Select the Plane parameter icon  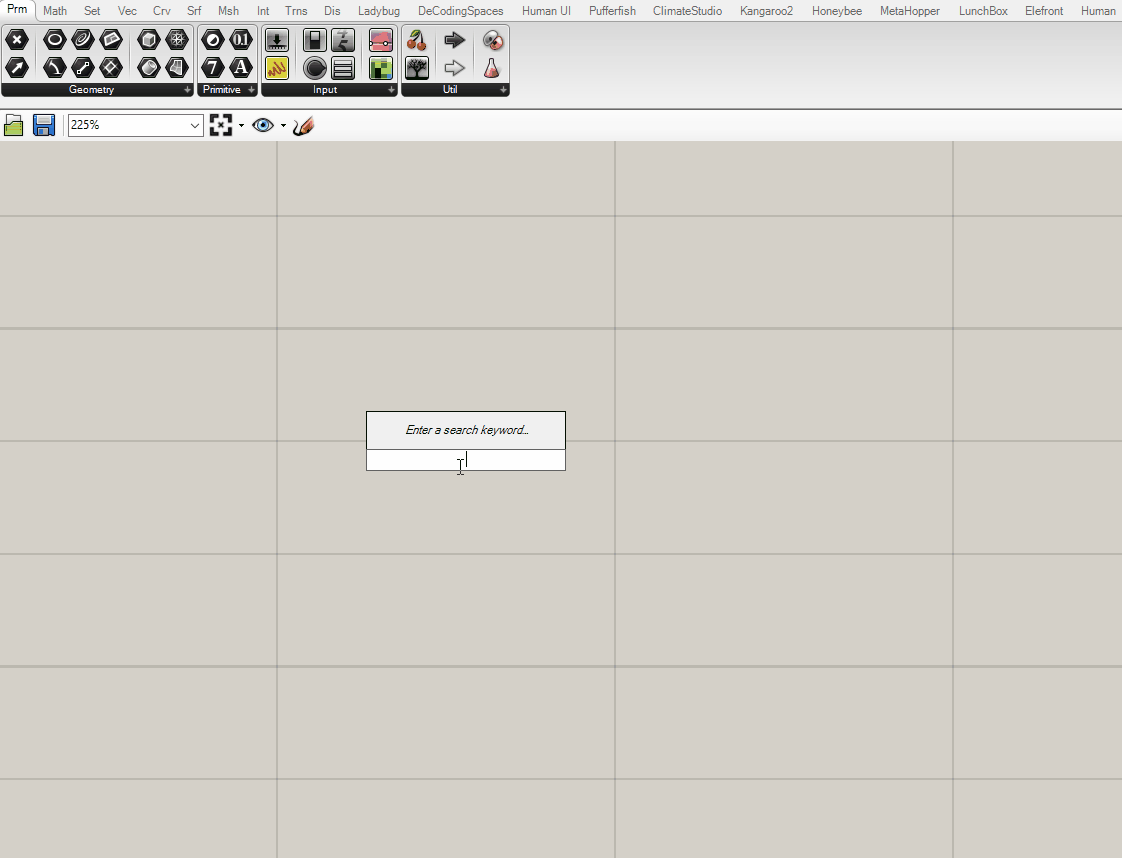point(111,40)
